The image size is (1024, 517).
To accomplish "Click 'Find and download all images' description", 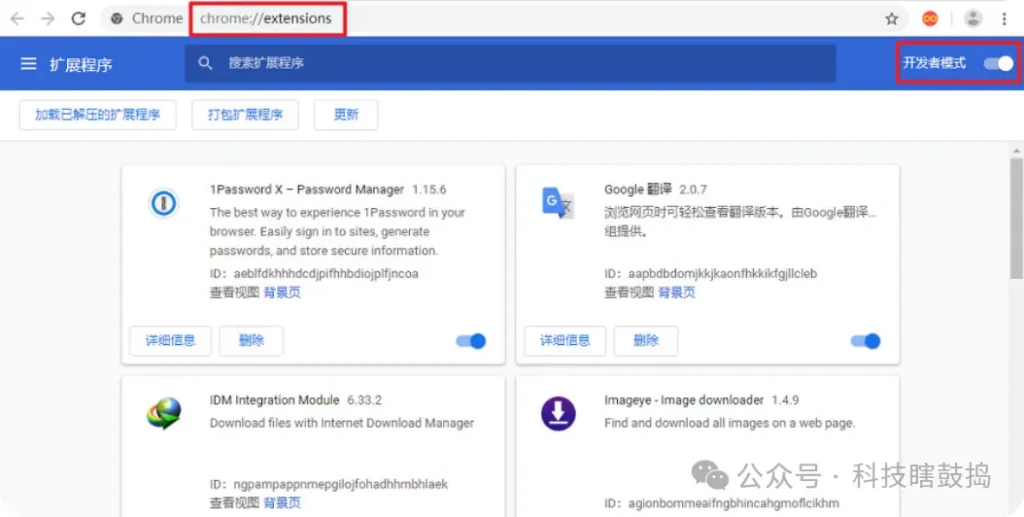I will click(729, 423).
